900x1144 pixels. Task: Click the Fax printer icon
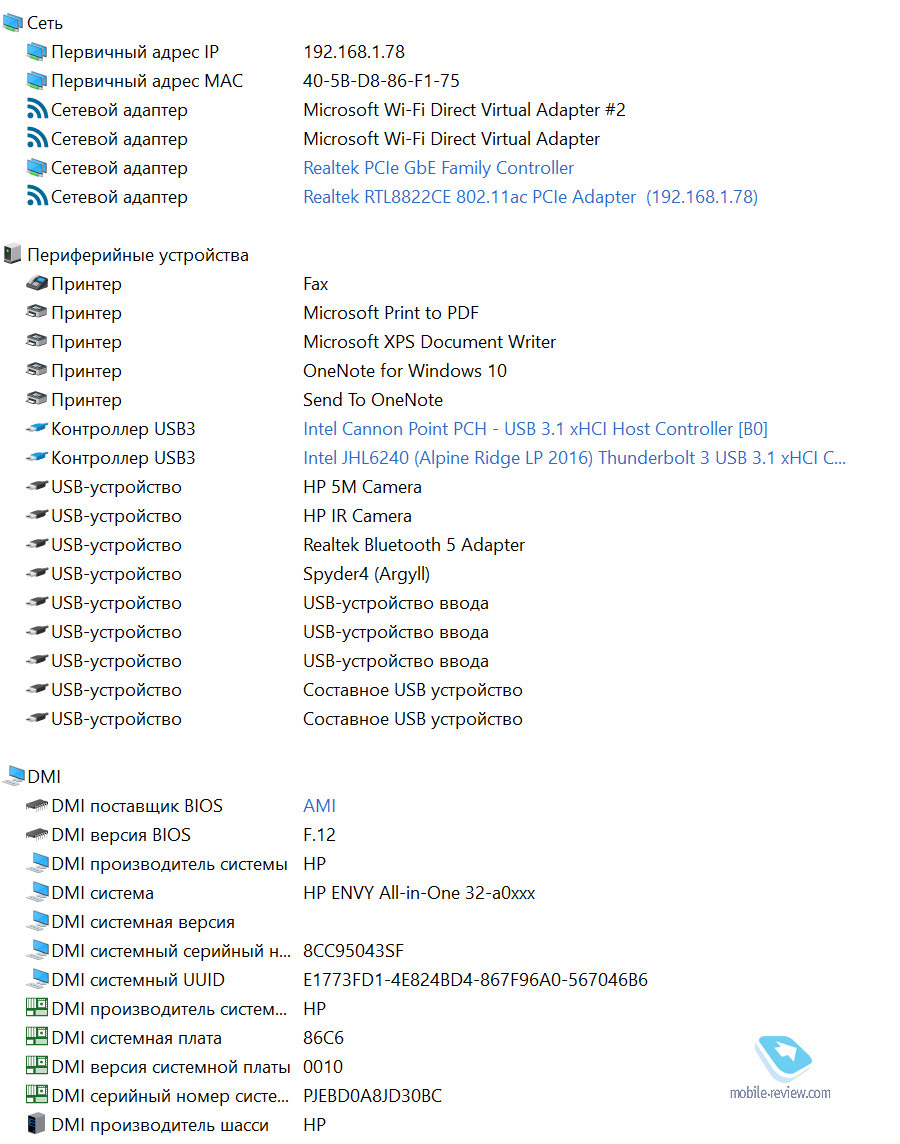(x=36, y=284)
